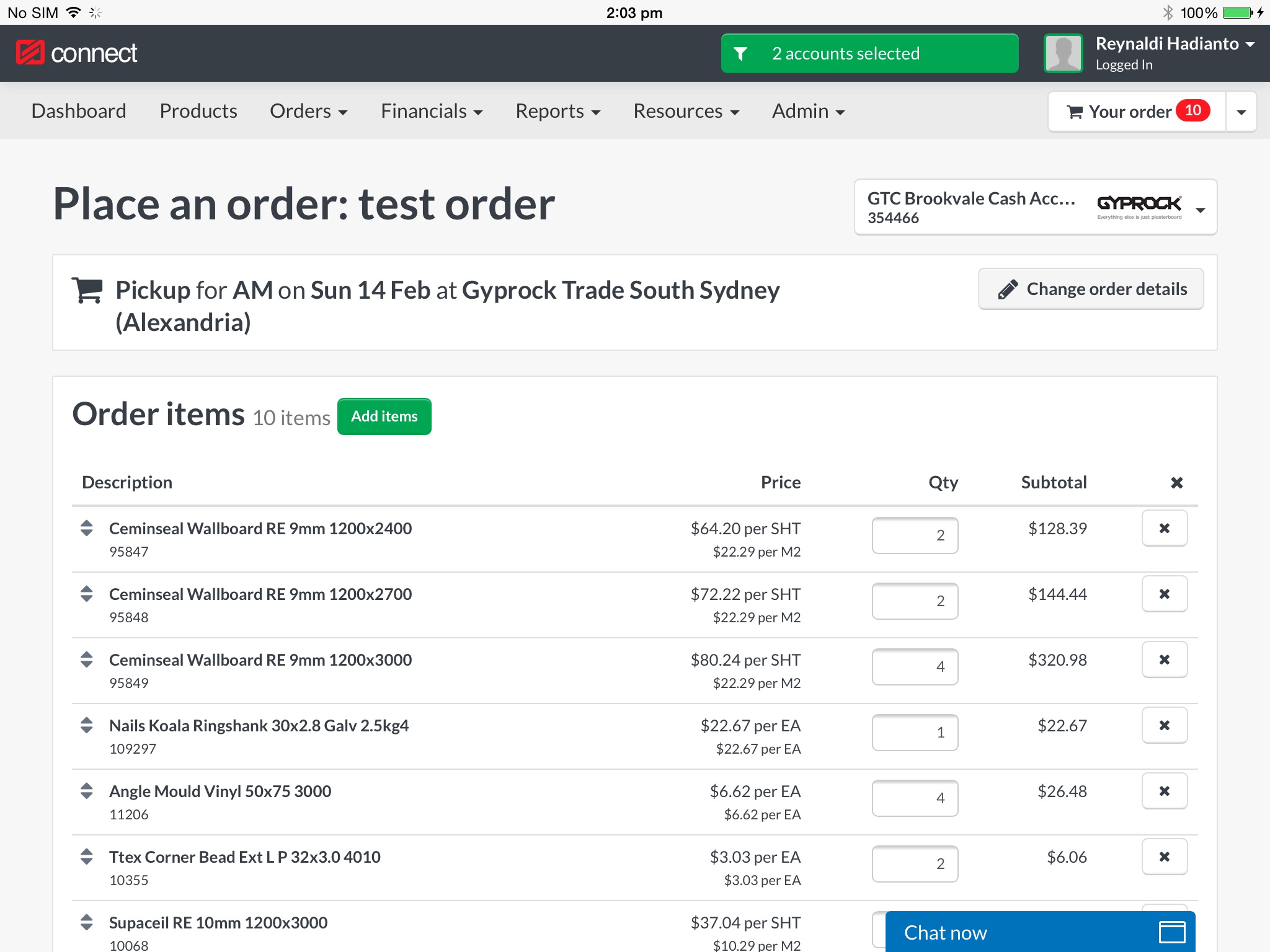Open the Orders menu dropdown
The height and width of the screenshot is (952, 1270).
(310, 110)
